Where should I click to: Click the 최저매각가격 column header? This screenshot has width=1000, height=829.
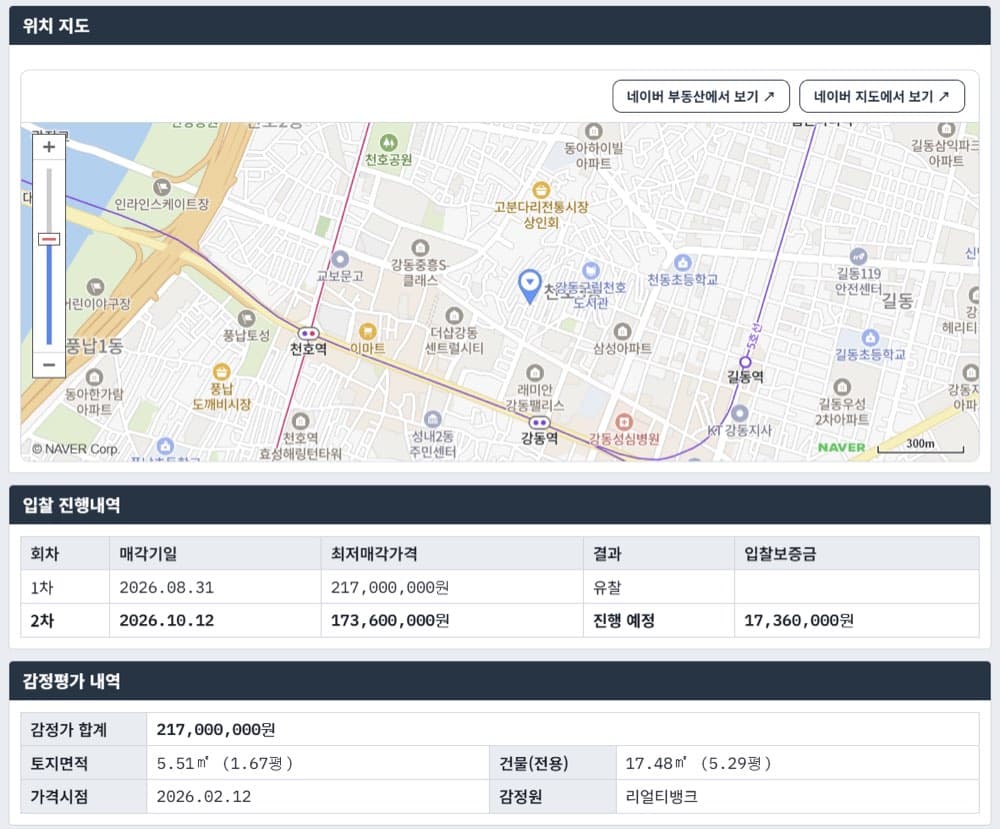[452, 554]
